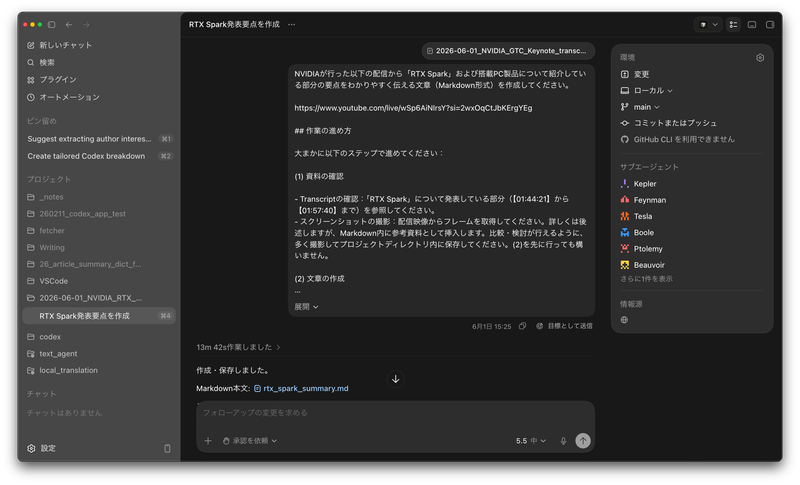Select the Beauvoir subagent
This screenshot has height=485, width=800.
(x=643, y=266)
